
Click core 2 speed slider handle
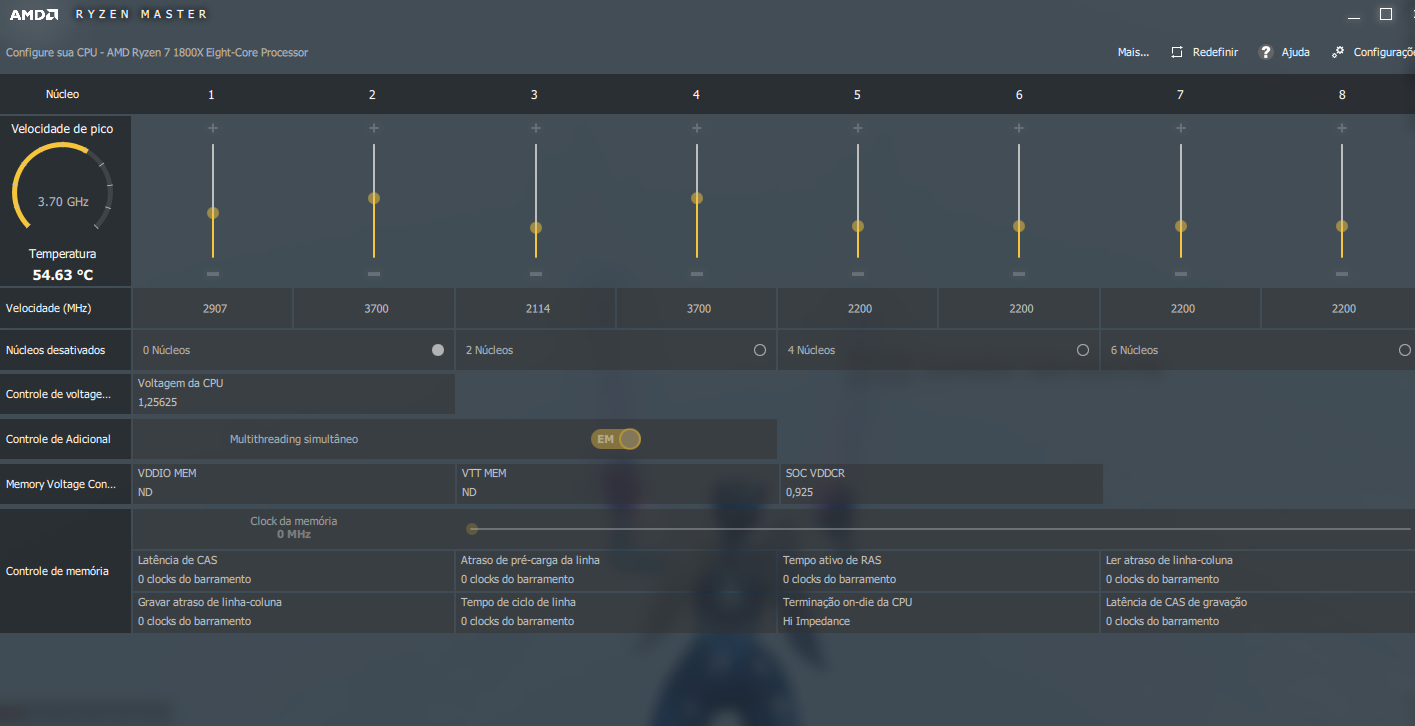(374, 198)
